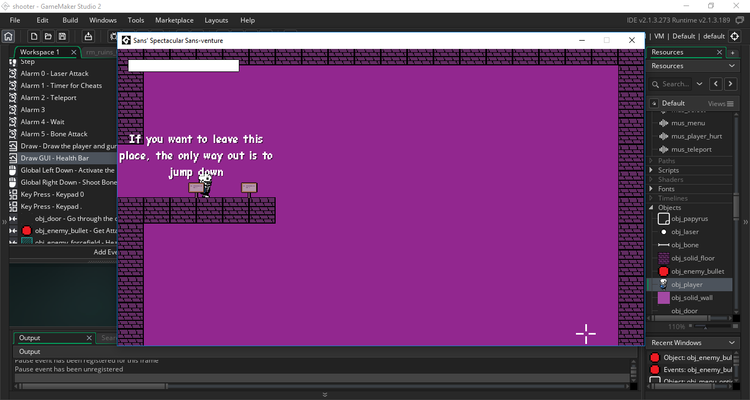Open Key Press - Keypad . event
Image resolution: width=750 pixels, height=400 pixels.
click(x=51, y=207)
